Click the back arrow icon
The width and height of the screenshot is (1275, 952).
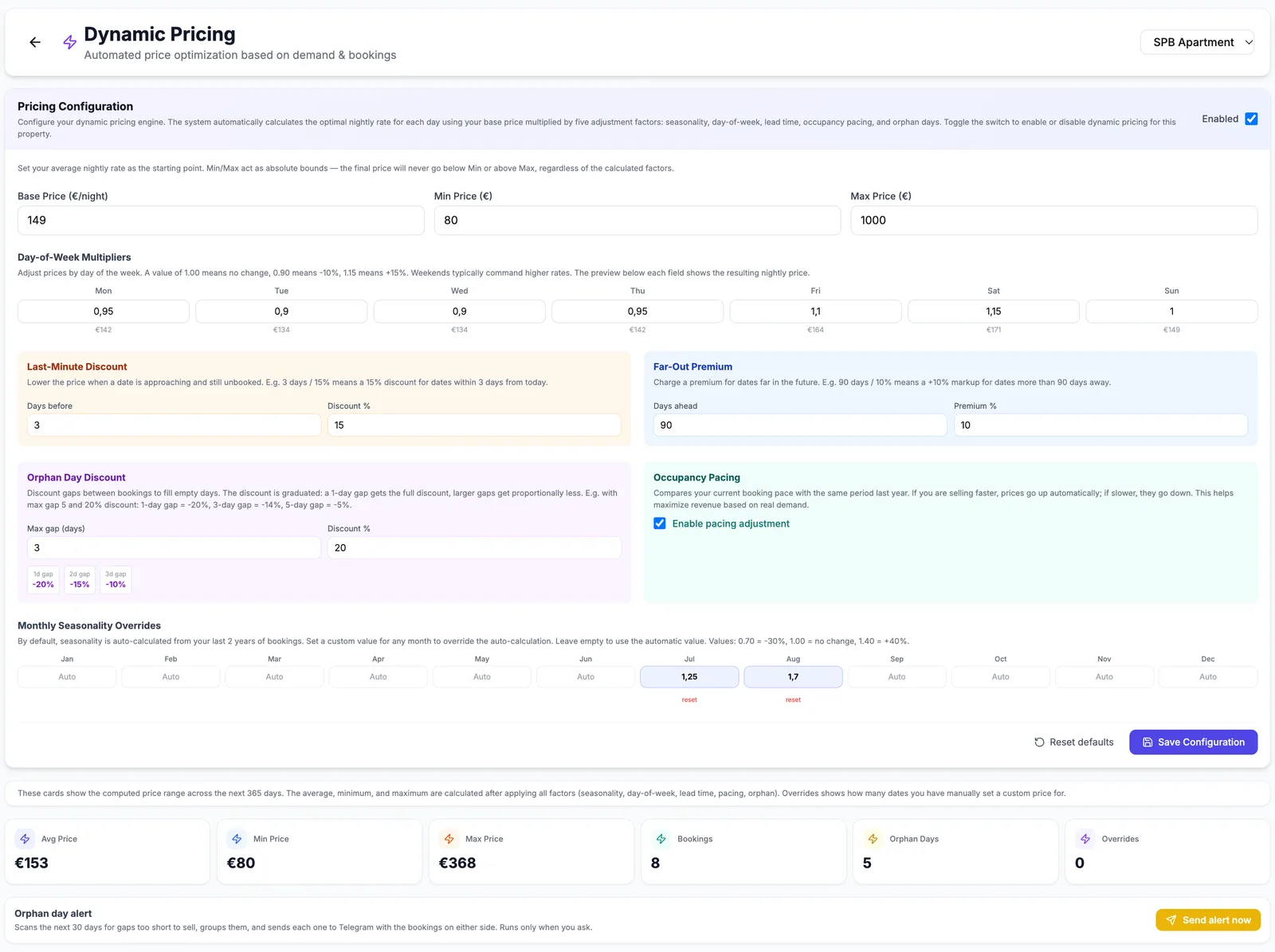pos(35,42)
